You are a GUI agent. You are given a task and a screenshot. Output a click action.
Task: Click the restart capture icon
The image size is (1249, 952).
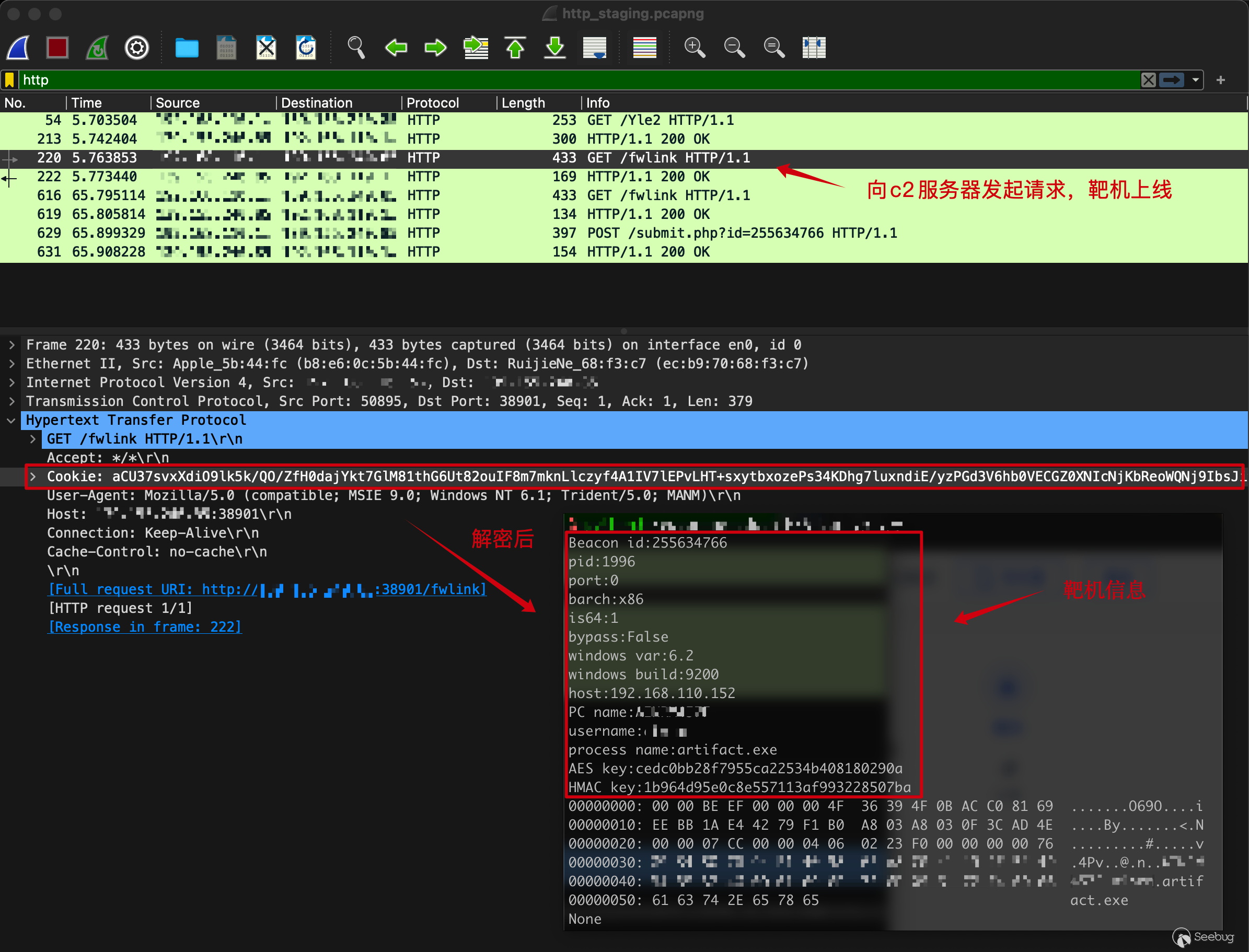(97, 48)
